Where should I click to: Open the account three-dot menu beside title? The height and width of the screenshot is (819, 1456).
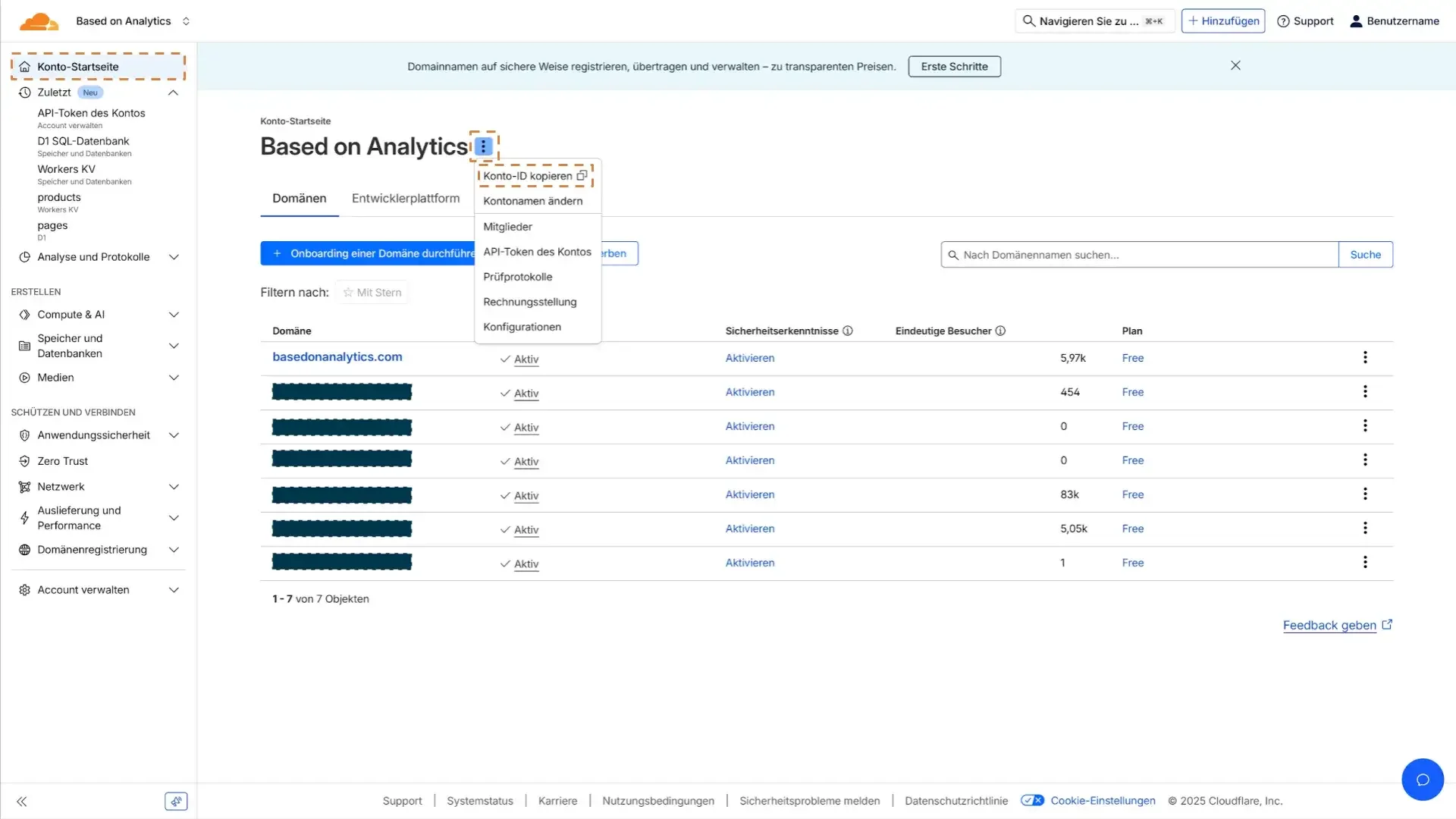click(x=483, y=146)
